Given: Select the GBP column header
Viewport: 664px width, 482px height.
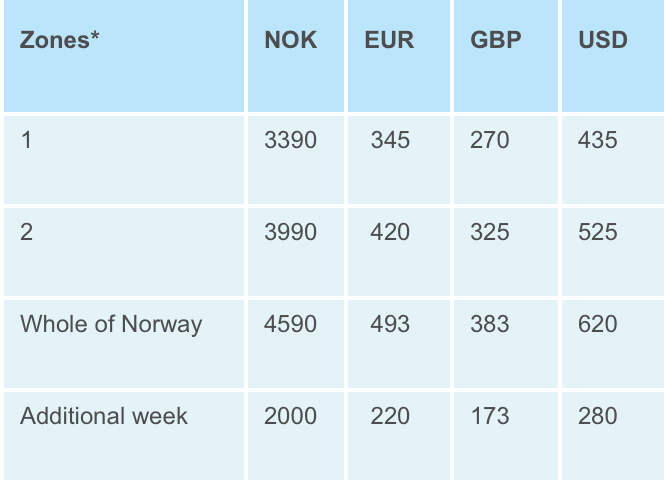Looking at the screenshot, I should point(495,41).
